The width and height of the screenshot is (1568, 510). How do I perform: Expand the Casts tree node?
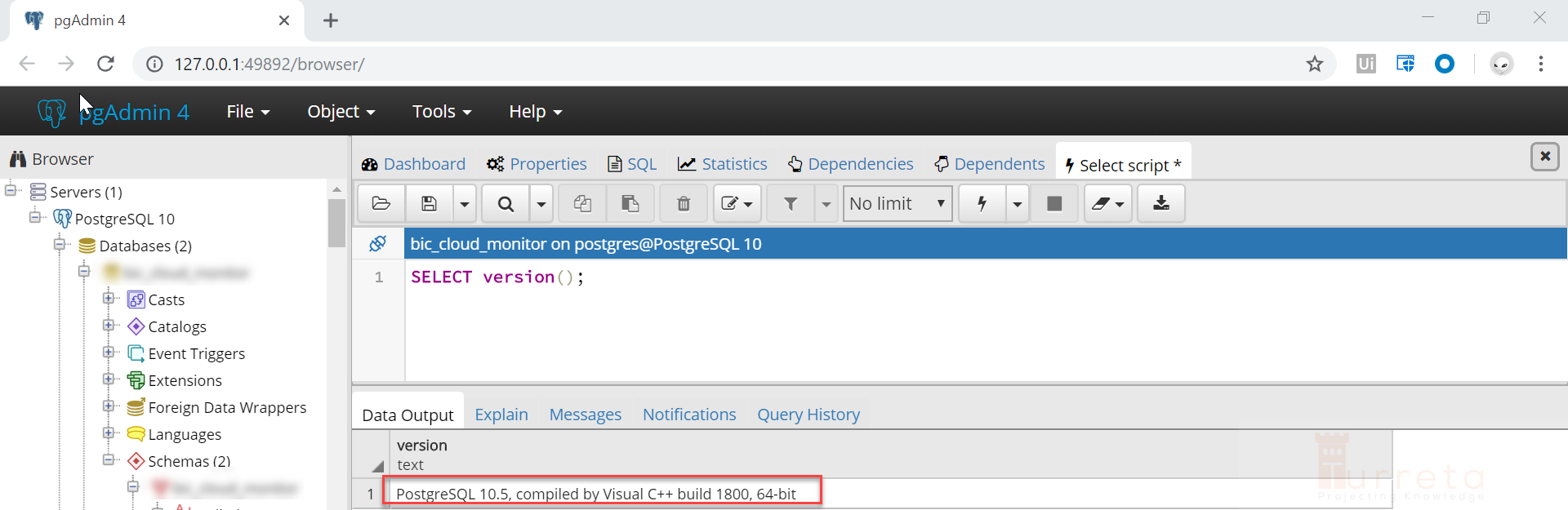click(x=109, y=298)
